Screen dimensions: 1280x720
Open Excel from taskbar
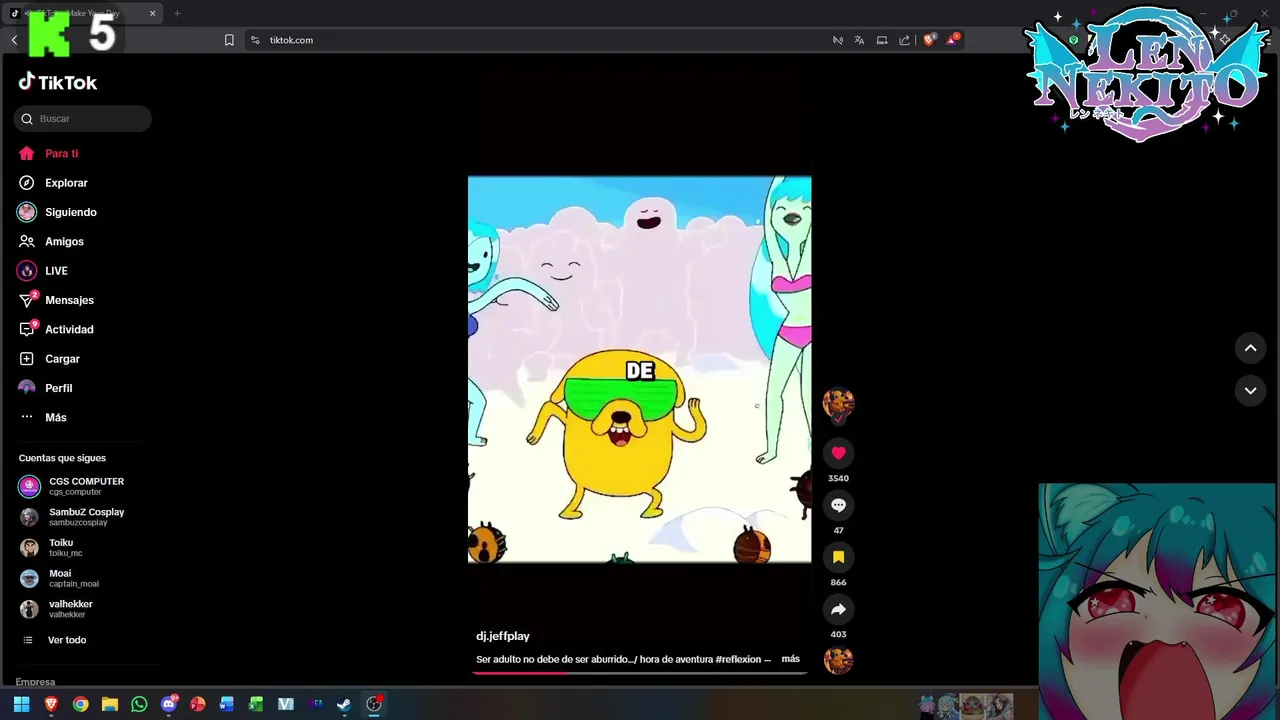[x=256, y=704]
